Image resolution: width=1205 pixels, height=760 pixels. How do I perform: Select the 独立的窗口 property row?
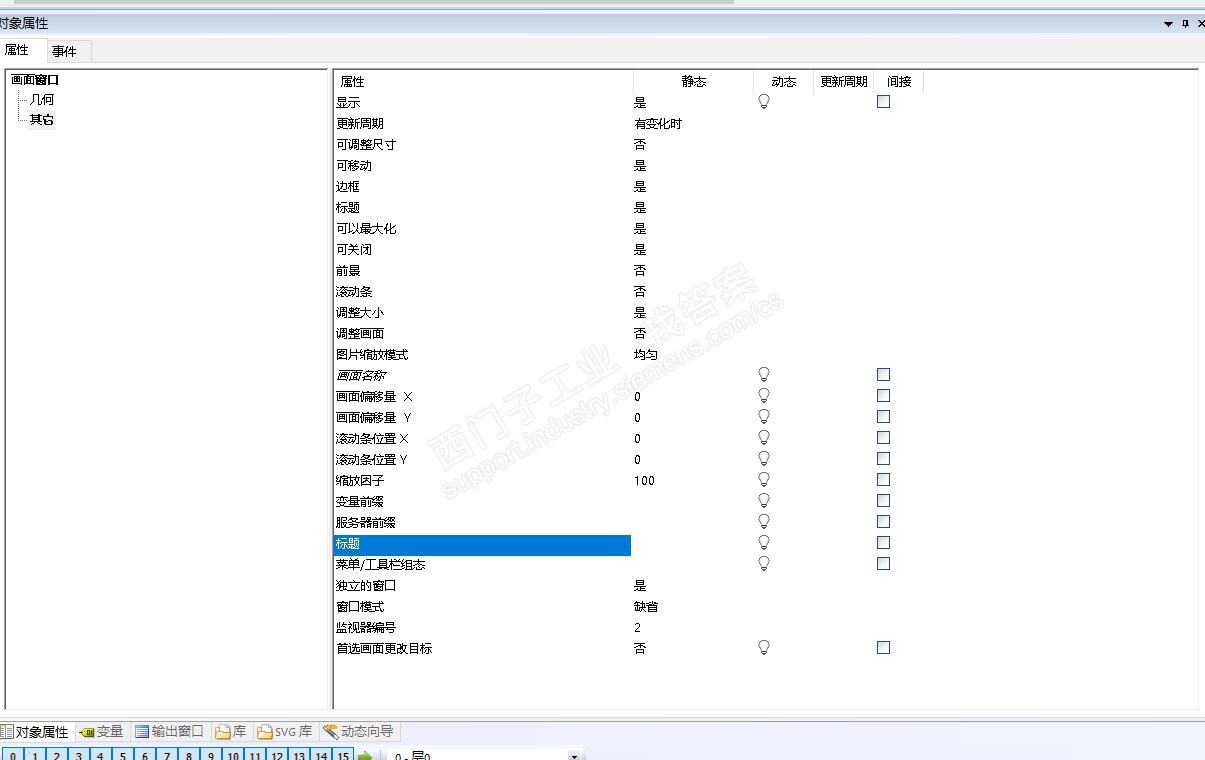coord(482,586)
